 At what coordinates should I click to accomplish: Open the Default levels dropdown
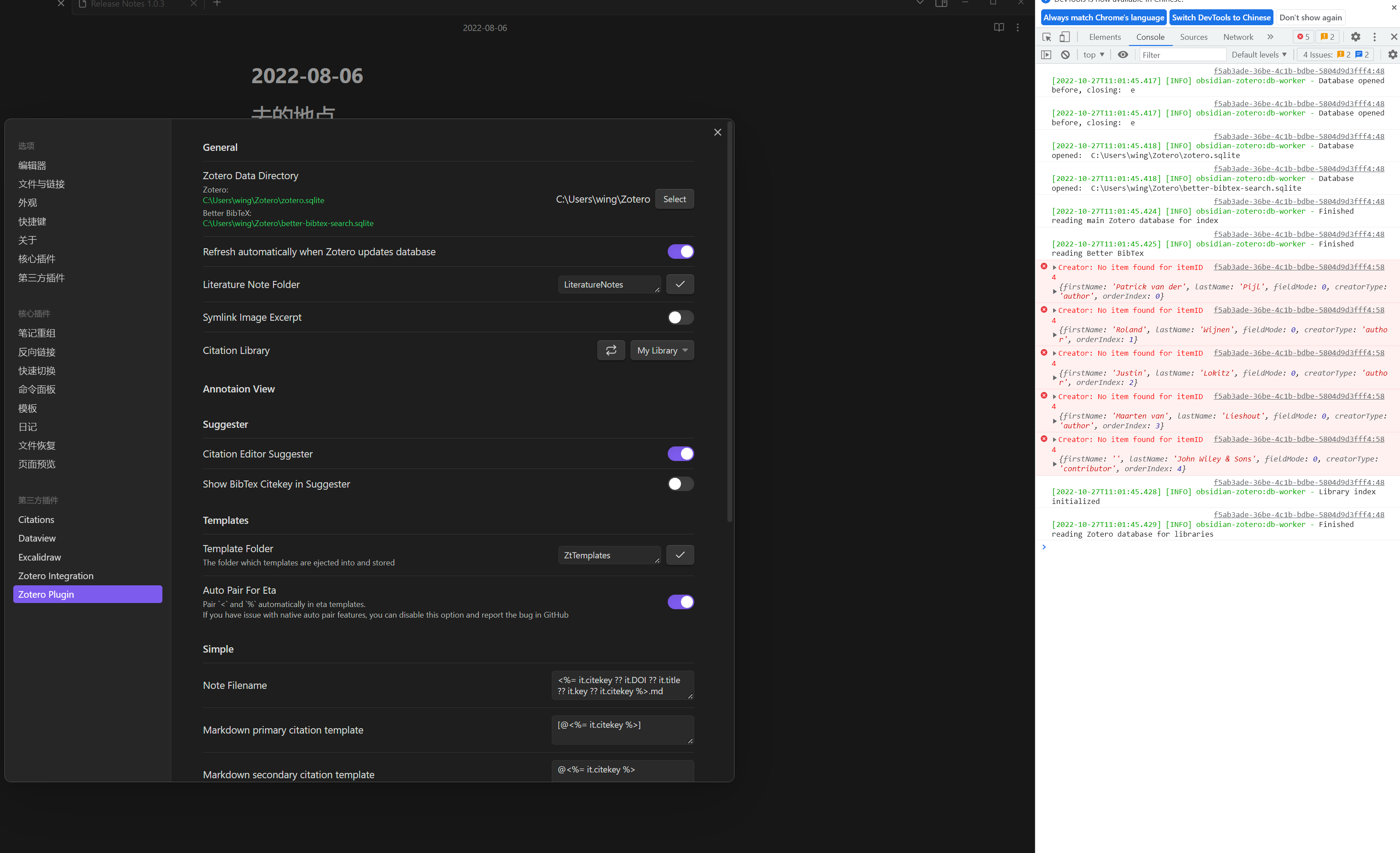(x=1259, y=54)
